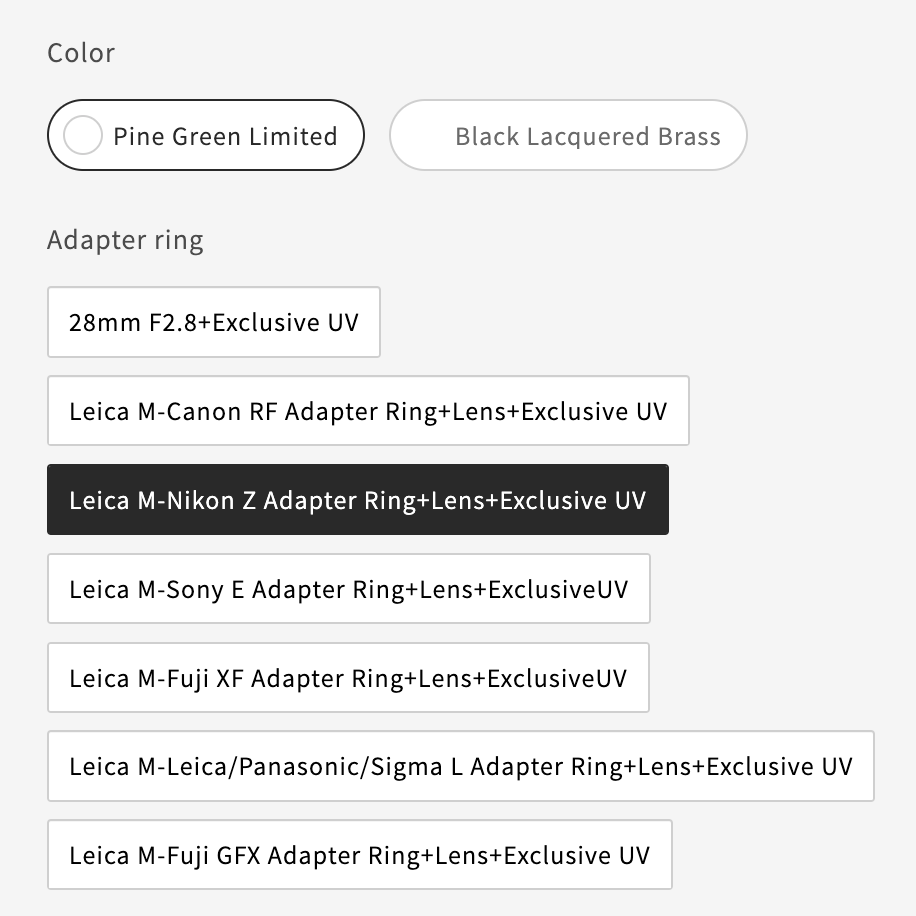Click the Pine Green Limited swatch circle

tap(83, 135)
